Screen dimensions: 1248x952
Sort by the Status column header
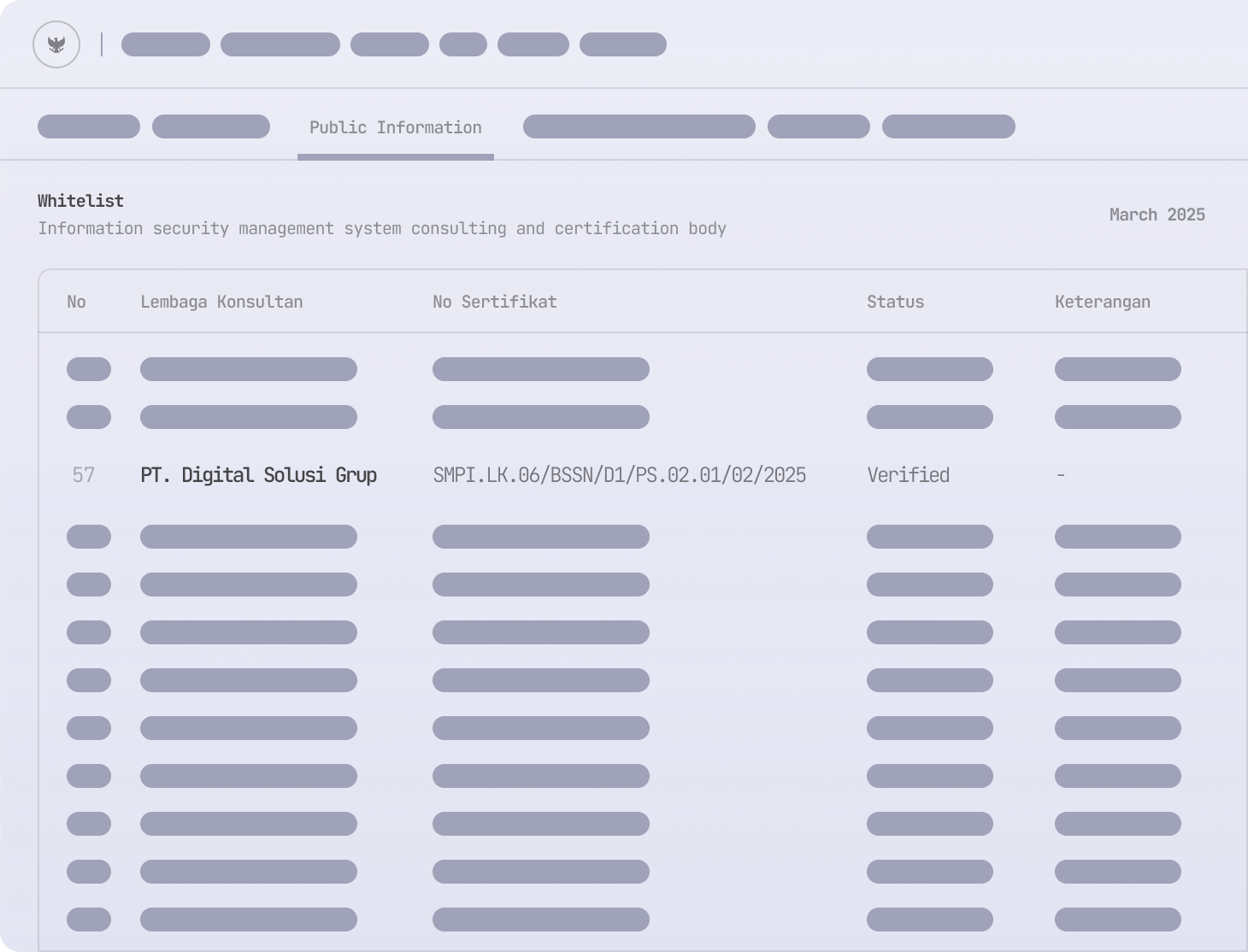click(x=895, y=302)
